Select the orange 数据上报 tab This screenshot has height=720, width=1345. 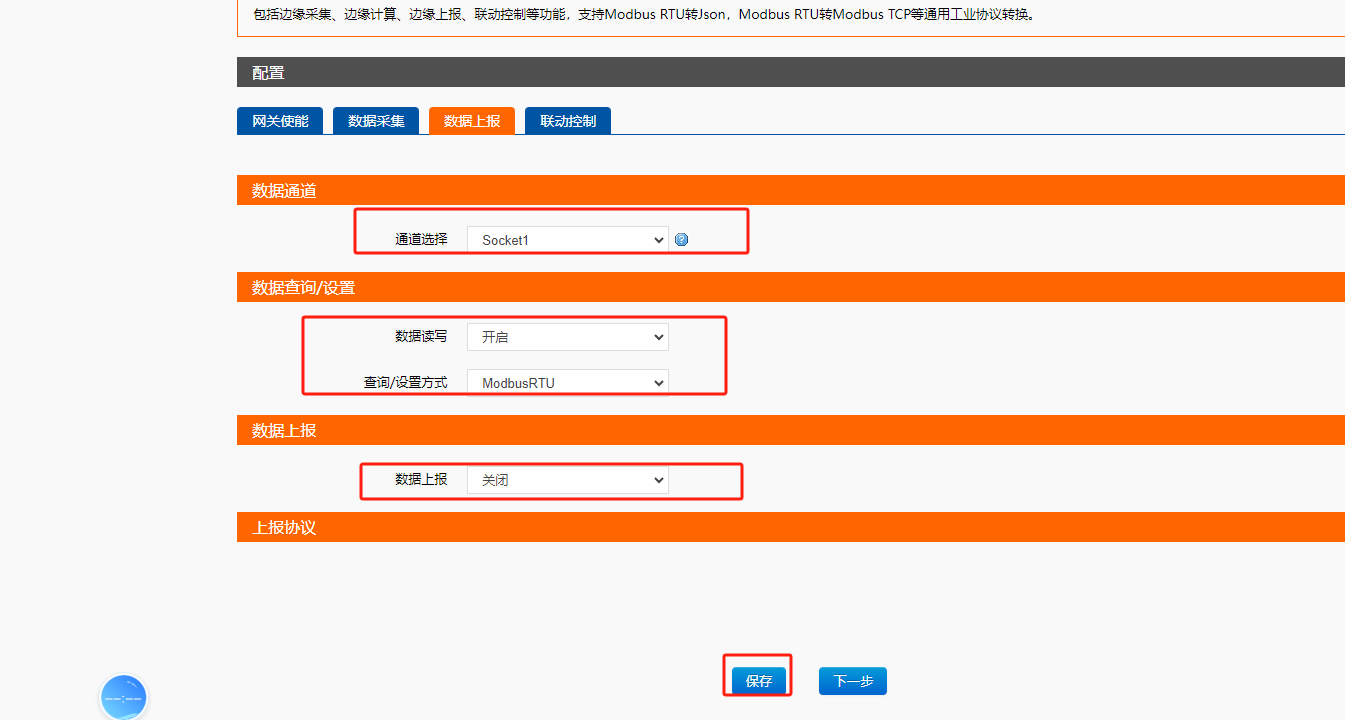click(472, 121)
